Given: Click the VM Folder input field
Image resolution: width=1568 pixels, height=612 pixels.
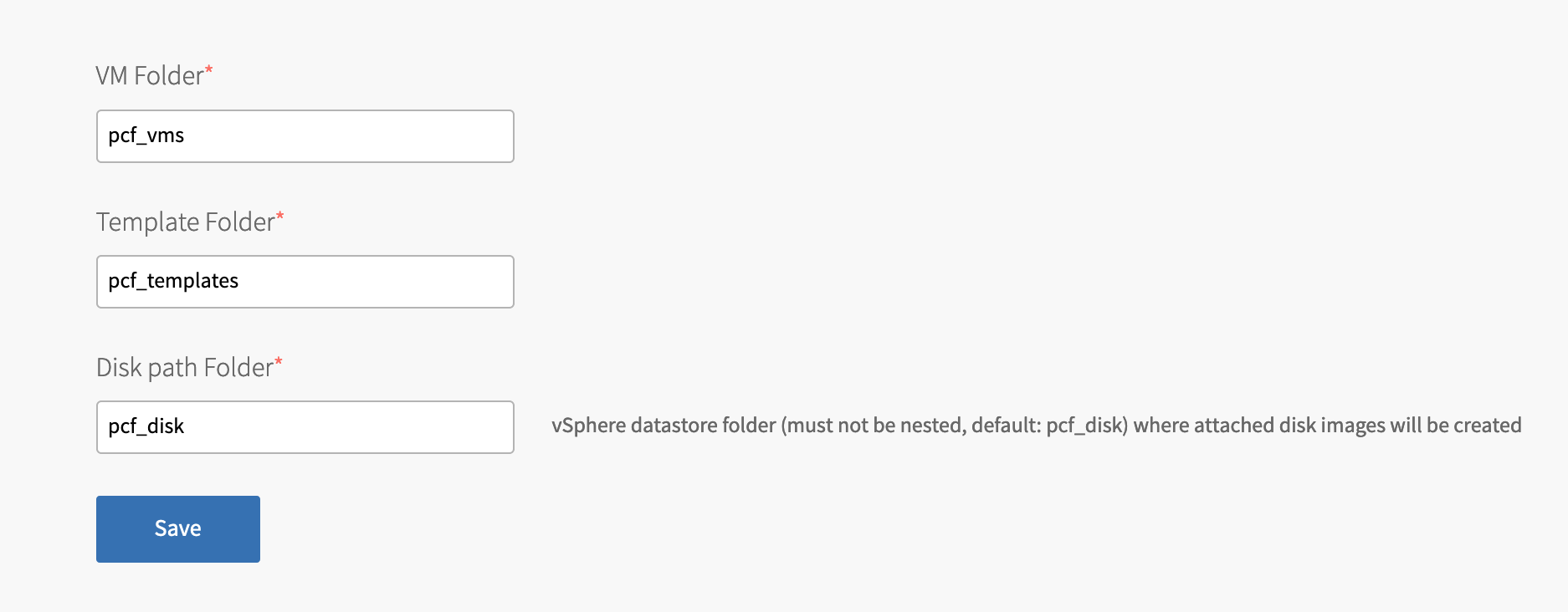Looking at the screenshot, I should tap(305, 136).
